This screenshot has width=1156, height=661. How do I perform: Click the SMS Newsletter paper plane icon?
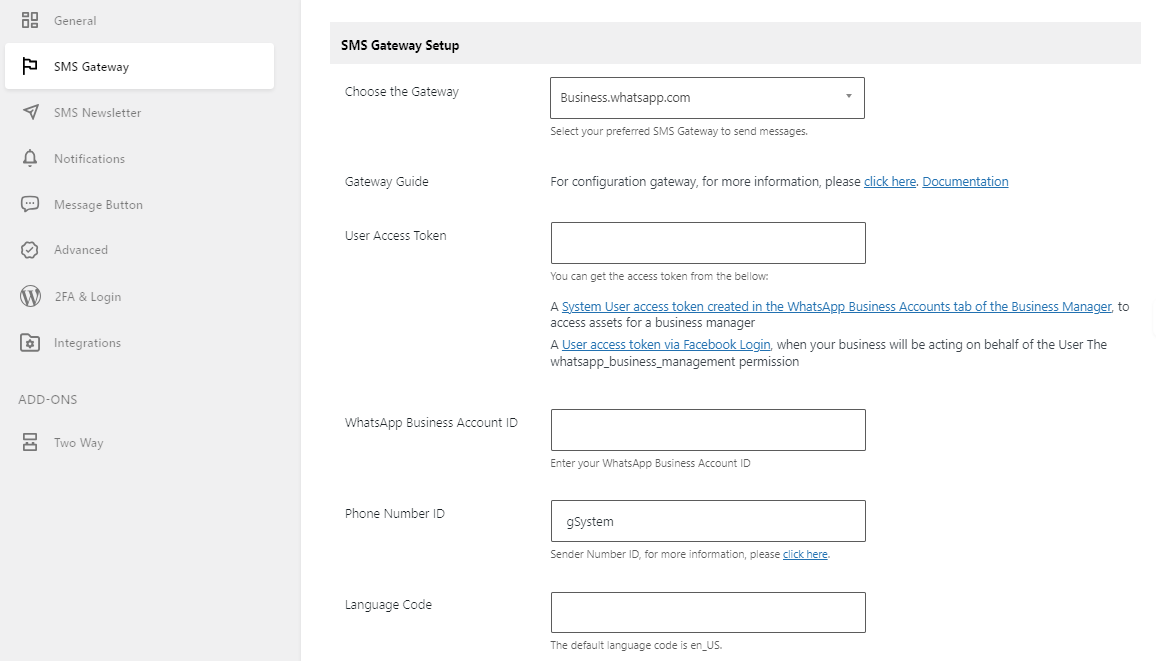pyautogui.click(x=30, y=112)
